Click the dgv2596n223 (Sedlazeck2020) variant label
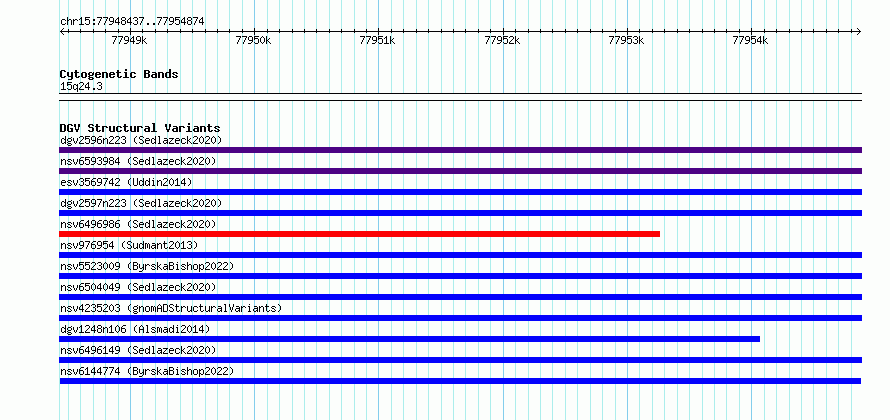 coord(141,140)
